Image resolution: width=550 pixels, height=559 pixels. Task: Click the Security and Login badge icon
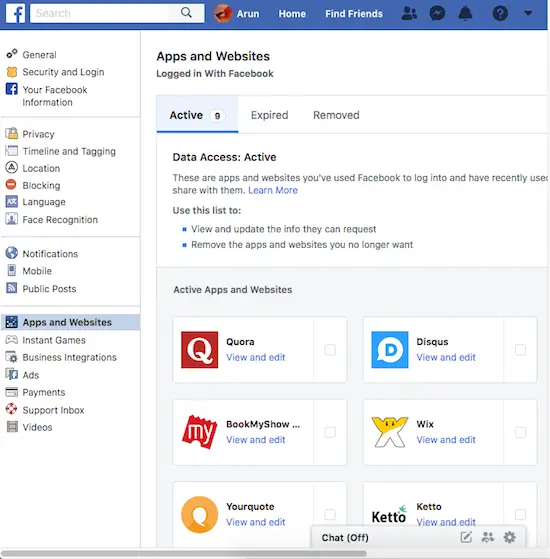coord(12,72)
